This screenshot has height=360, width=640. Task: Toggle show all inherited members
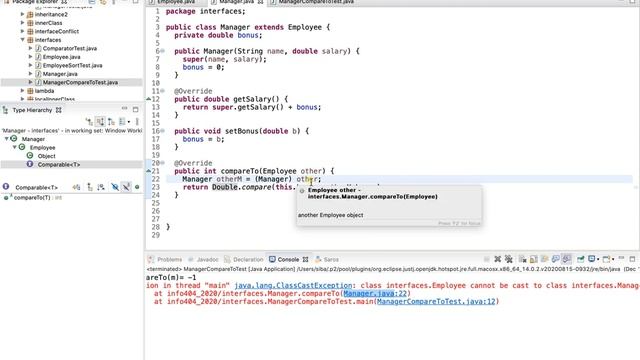point(90,187)
